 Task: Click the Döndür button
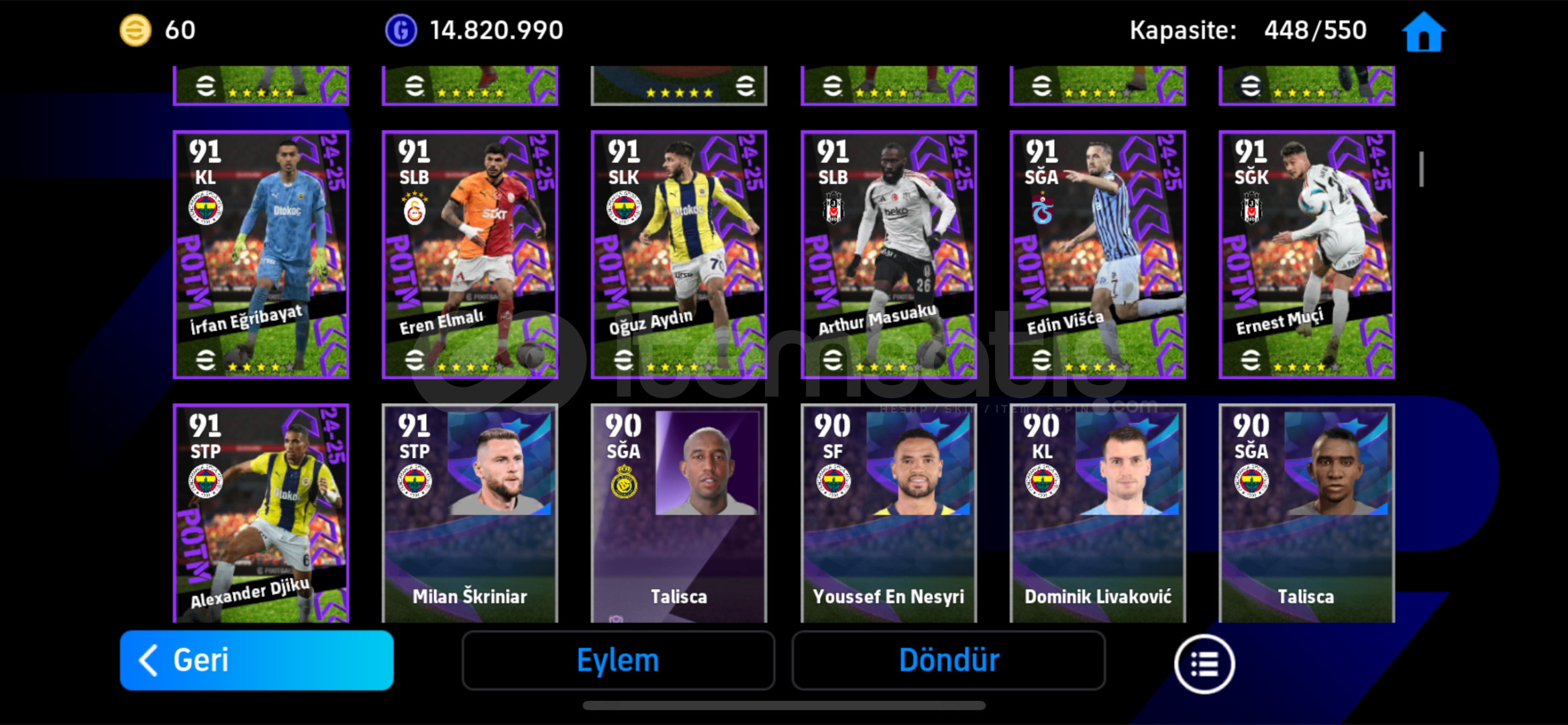click(949, 661)
